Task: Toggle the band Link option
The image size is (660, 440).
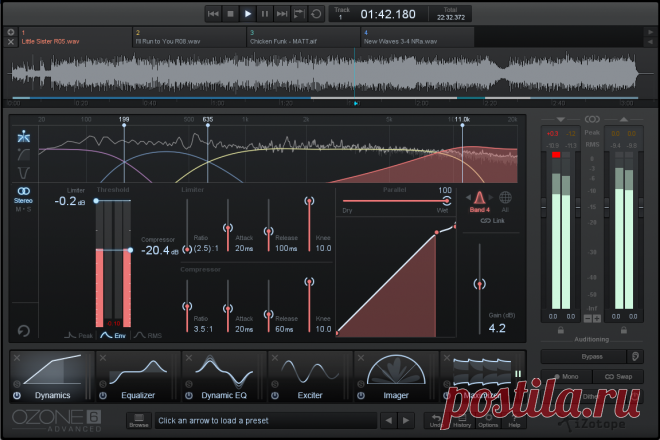Action: point(492,221)
